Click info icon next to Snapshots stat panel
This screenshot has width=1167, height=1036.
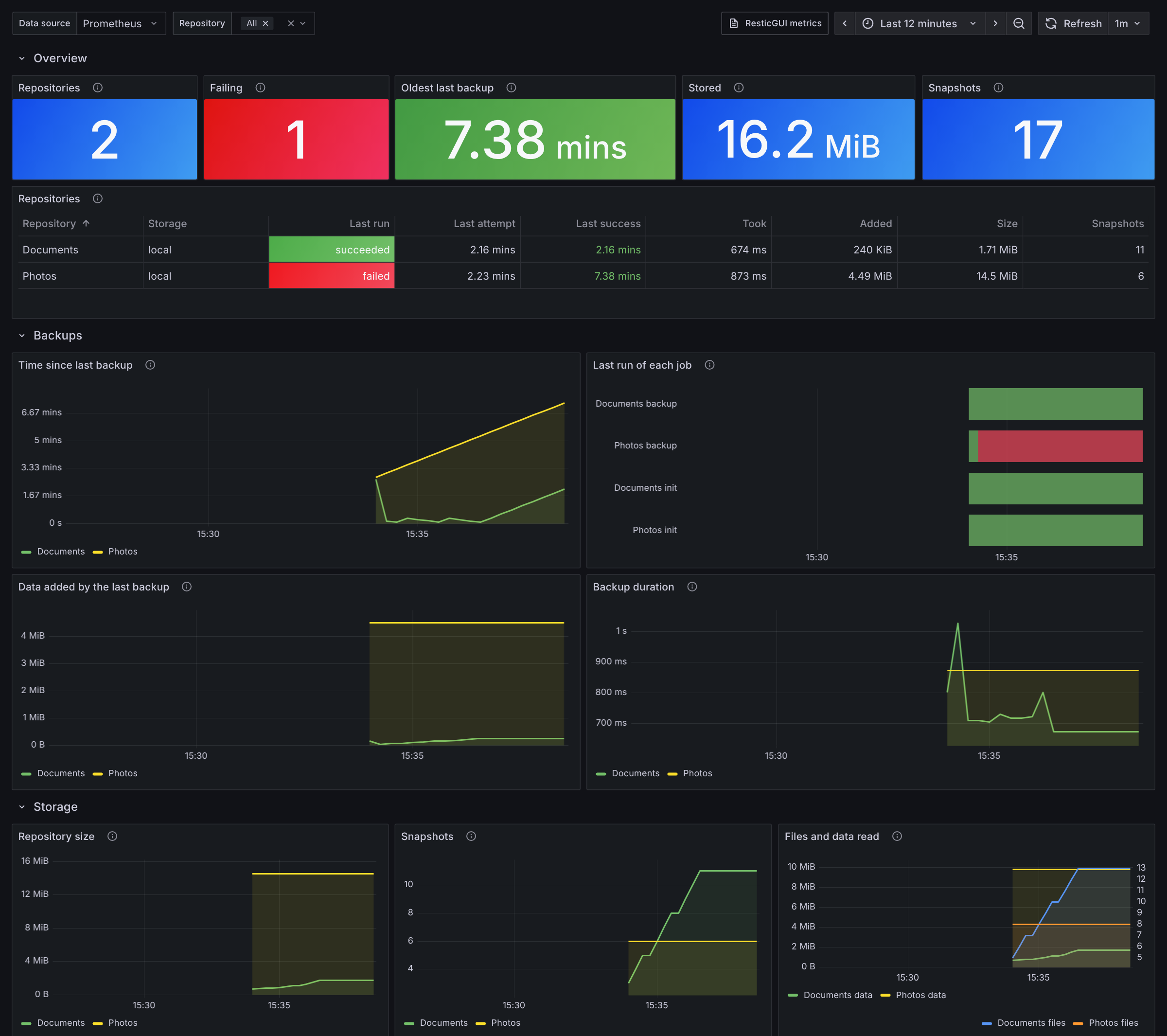[x=998, y=88]
